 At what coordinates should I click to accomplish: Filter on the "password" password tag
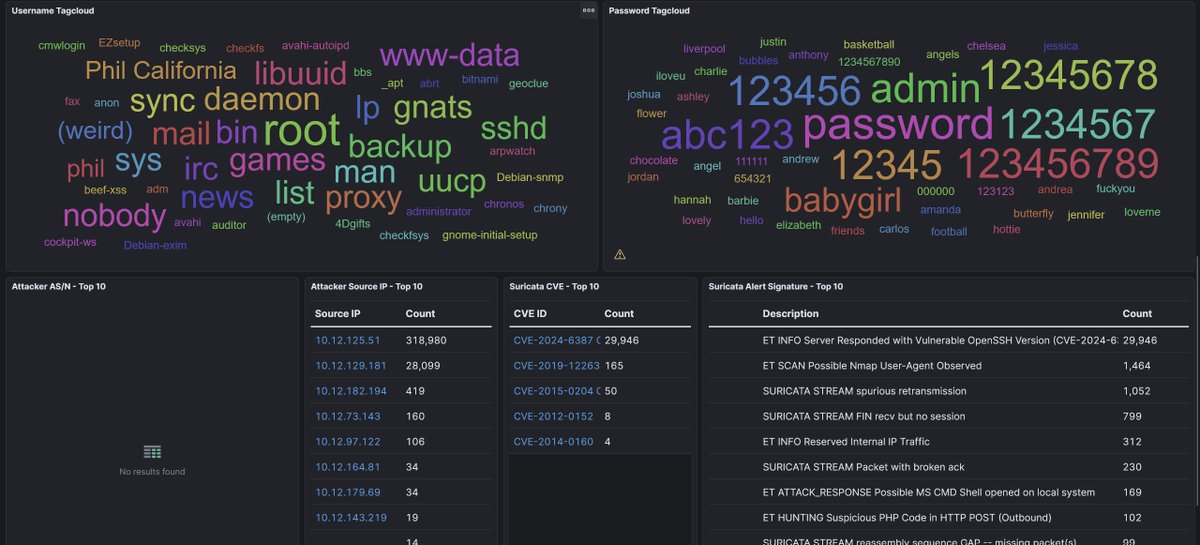click(898, 125)
